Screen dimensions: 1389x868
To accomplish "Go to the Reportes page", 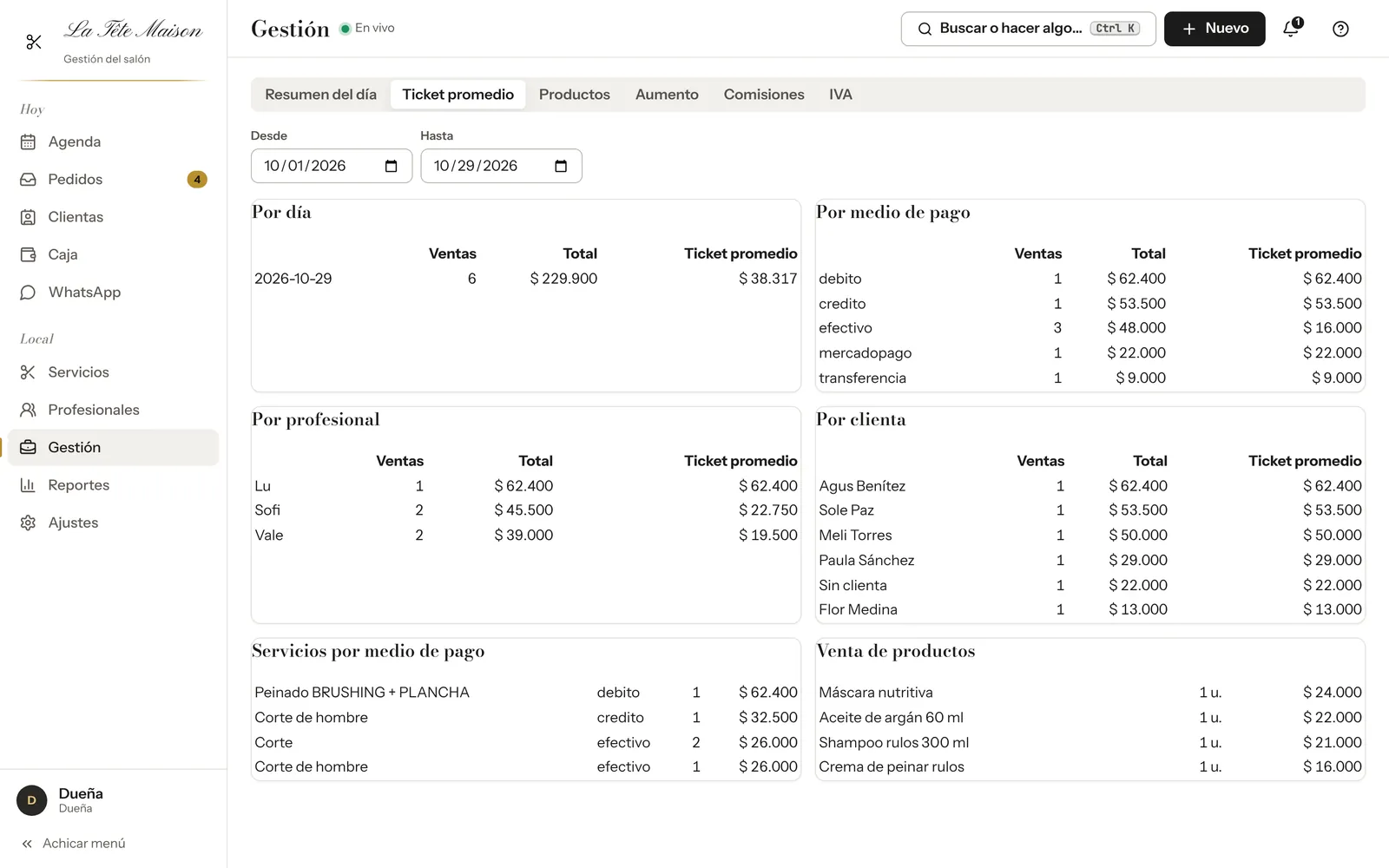I will click(x=113, y=485).
